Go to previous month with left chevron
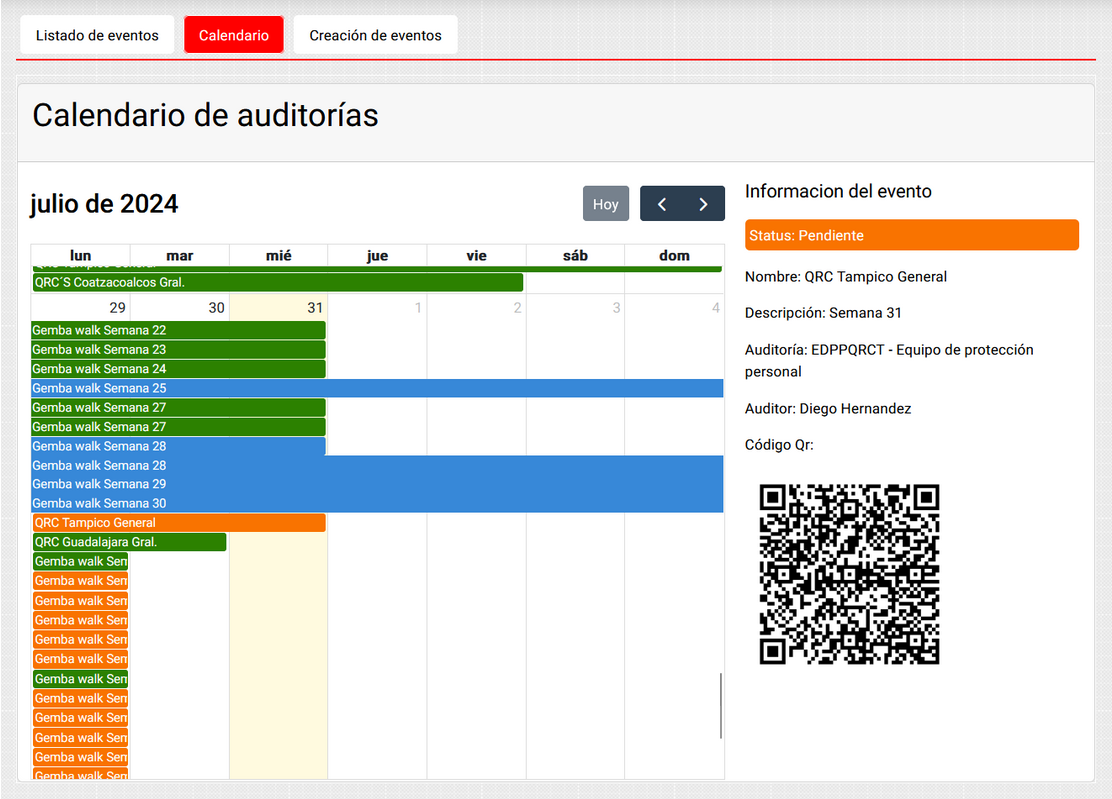The height and width of the screenshot is (799, 1112). point(662,203)
